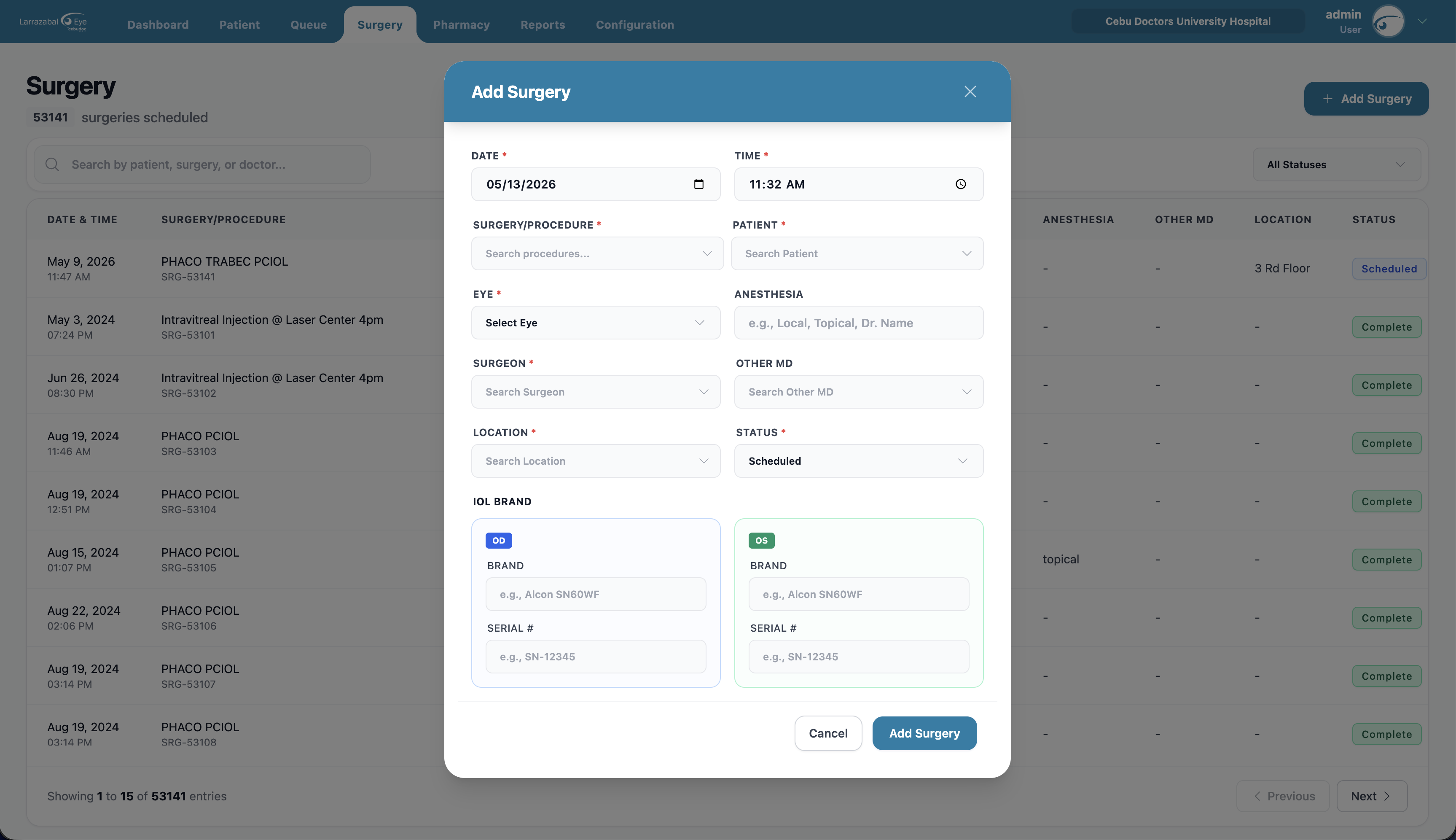Click the 'topical' anesthesia cell
This screenshot has width=1456, height=840.
1061,559
